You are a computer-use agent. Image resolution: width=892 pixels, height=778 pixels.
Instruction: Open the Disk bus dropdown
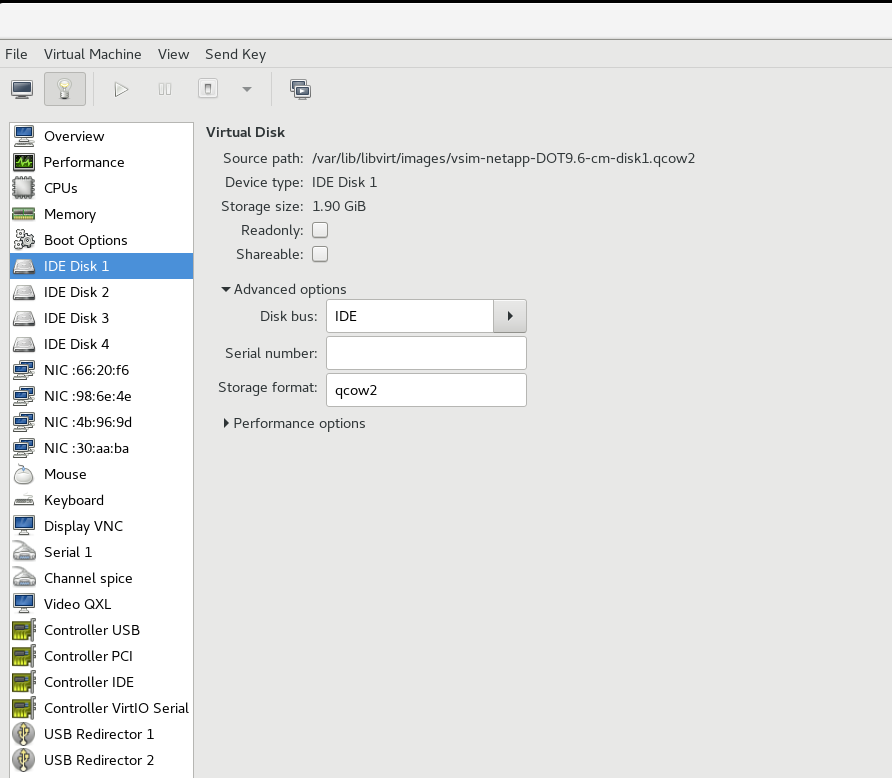click(509, 315)
